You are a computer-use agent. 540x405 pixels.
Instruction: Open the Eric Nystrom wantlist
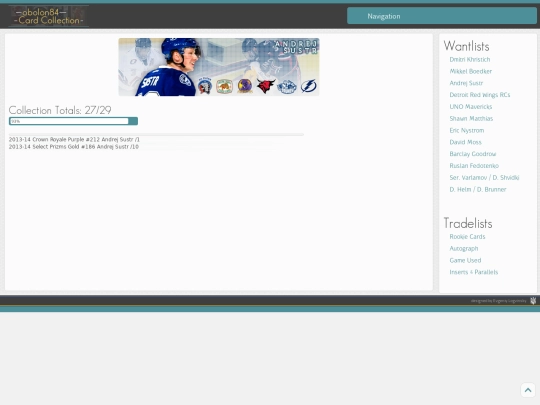tap(467, 131)
